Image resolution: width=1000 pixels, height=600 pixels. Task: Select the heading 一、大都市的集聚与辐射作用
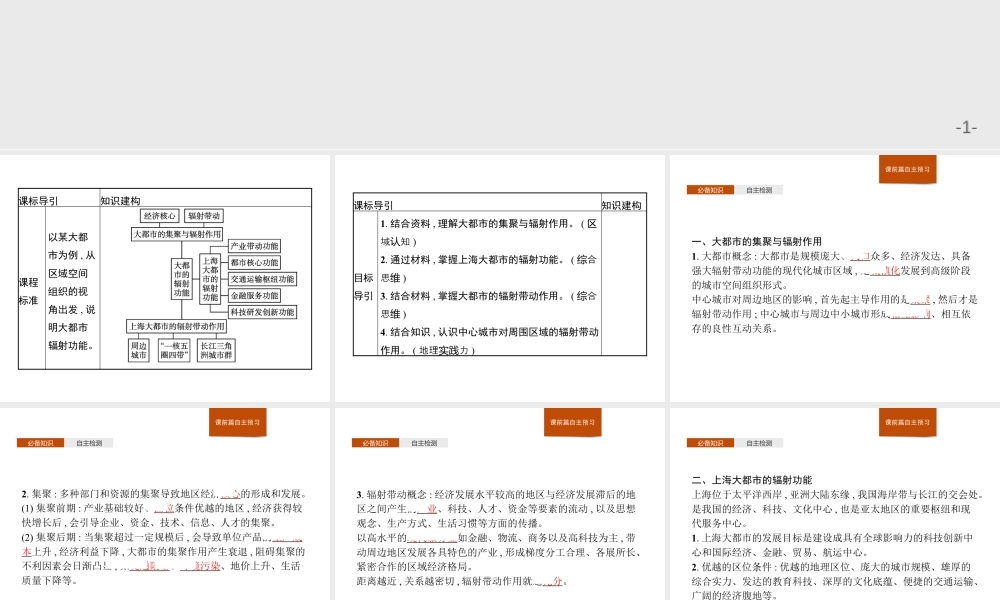(x=759, y=241)
